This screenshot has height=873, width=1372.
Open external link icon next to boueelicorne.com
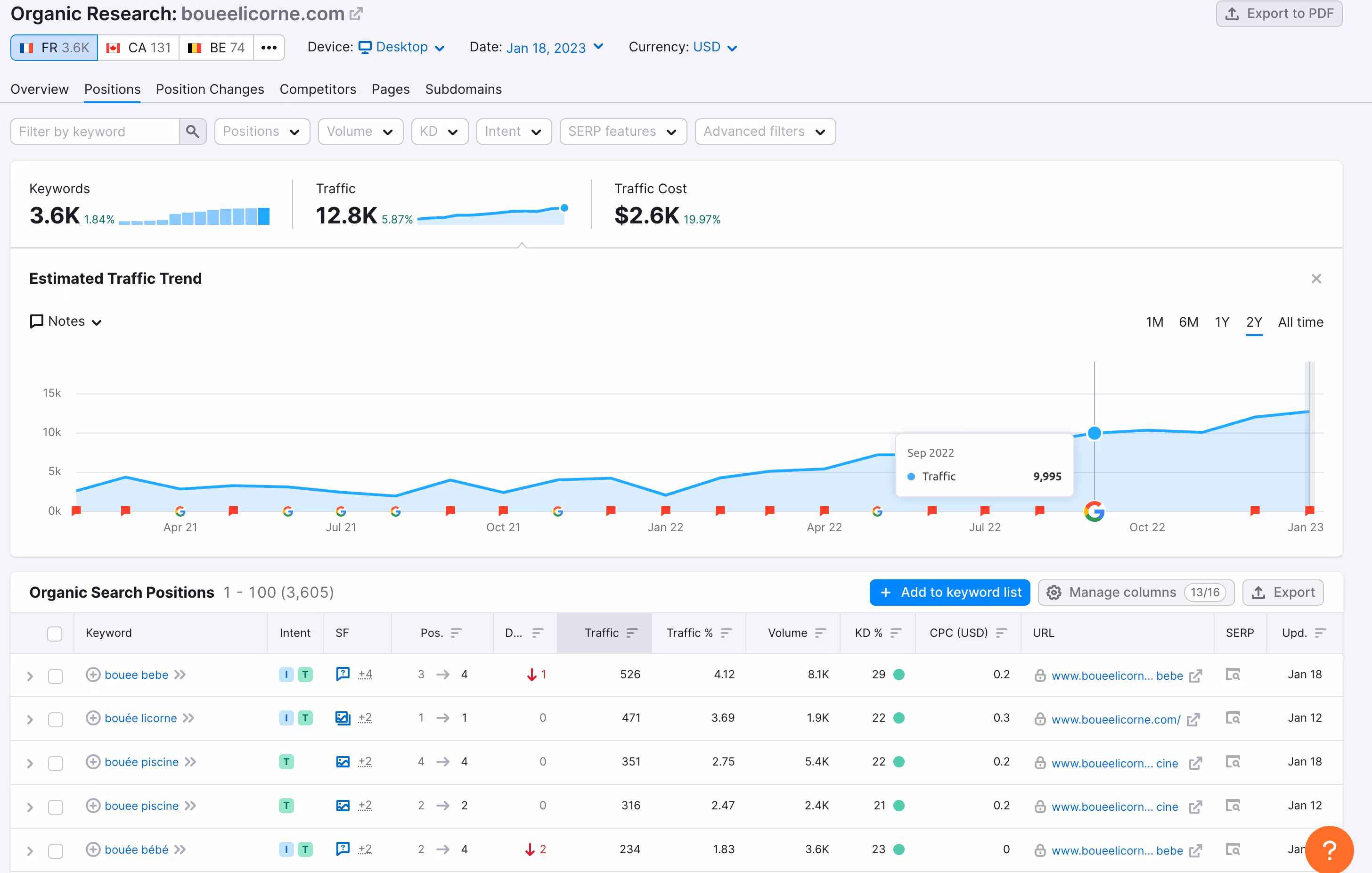(x=356, y=14)
